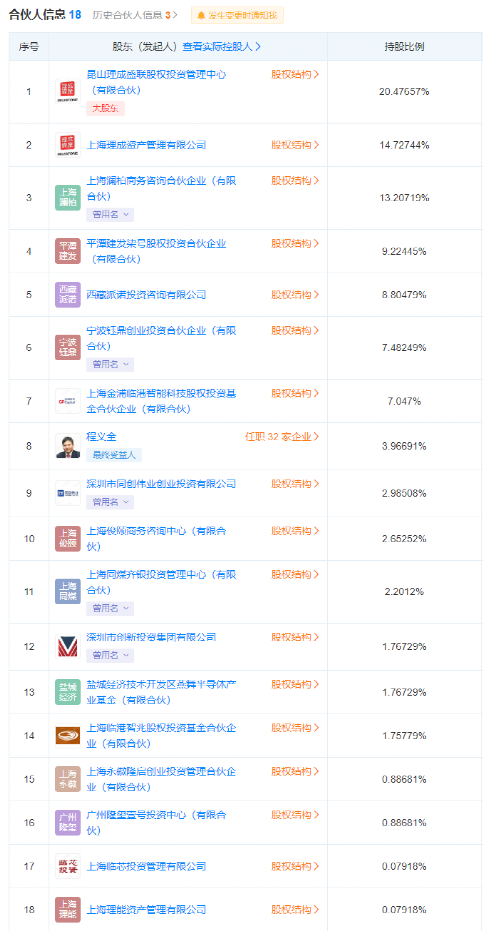Click the 持股比例 column header
This screenshot has width=483, height=931.
click(404, 46)
